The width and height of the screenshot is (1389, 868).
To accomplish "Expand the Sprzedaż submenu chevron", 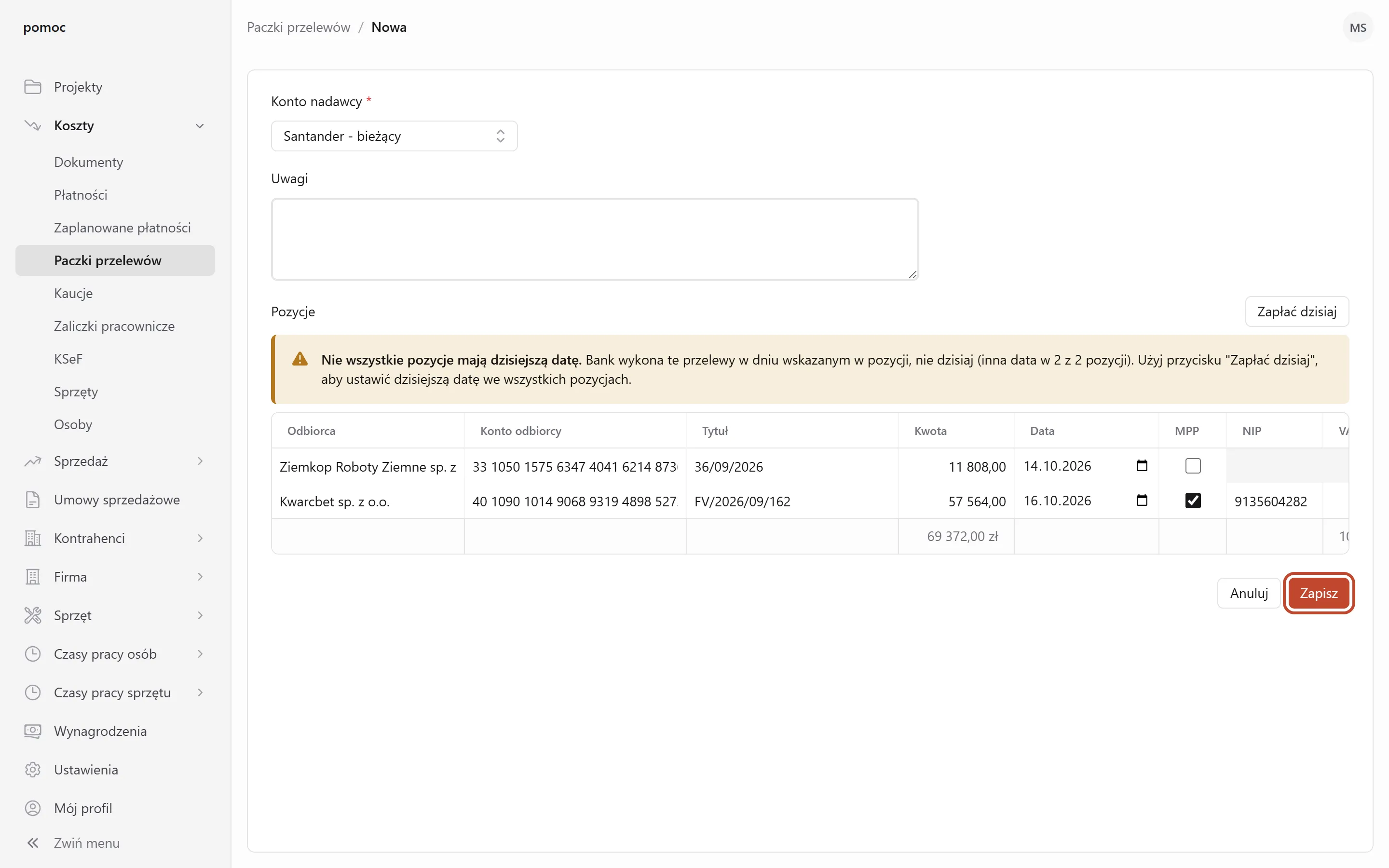I will click(x=200, y=461).
